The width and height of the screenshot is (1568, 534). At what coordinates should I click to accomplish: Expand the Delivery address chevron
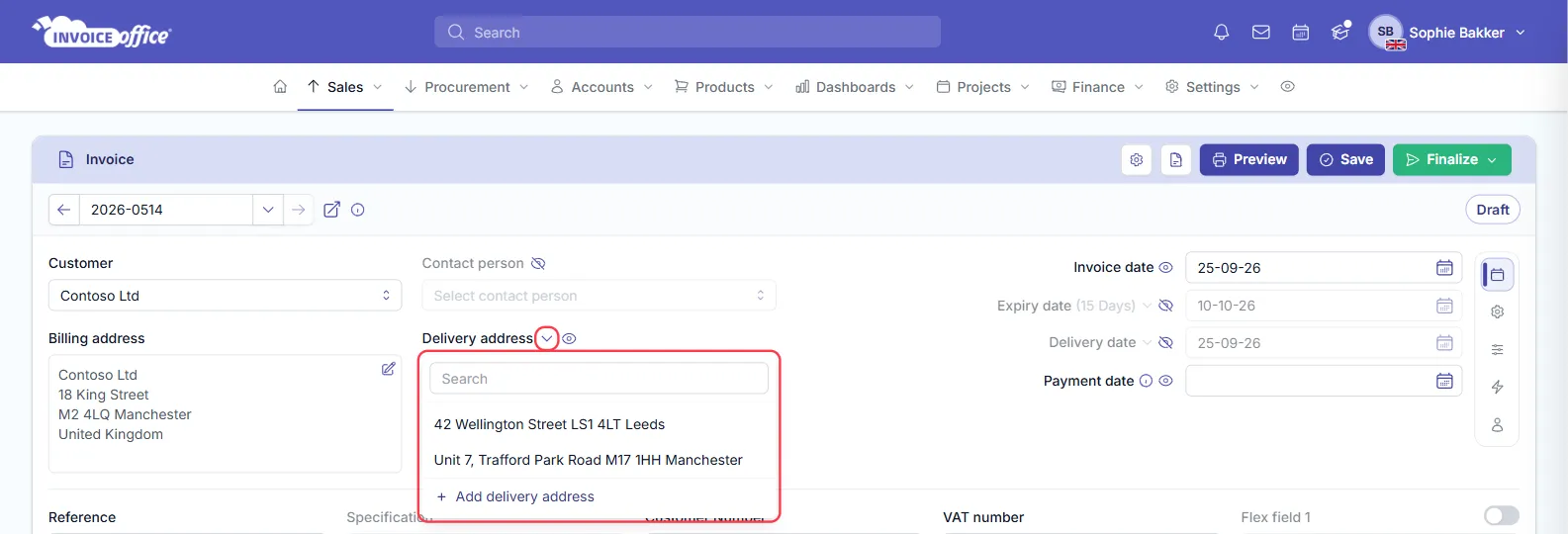[547, 339]
